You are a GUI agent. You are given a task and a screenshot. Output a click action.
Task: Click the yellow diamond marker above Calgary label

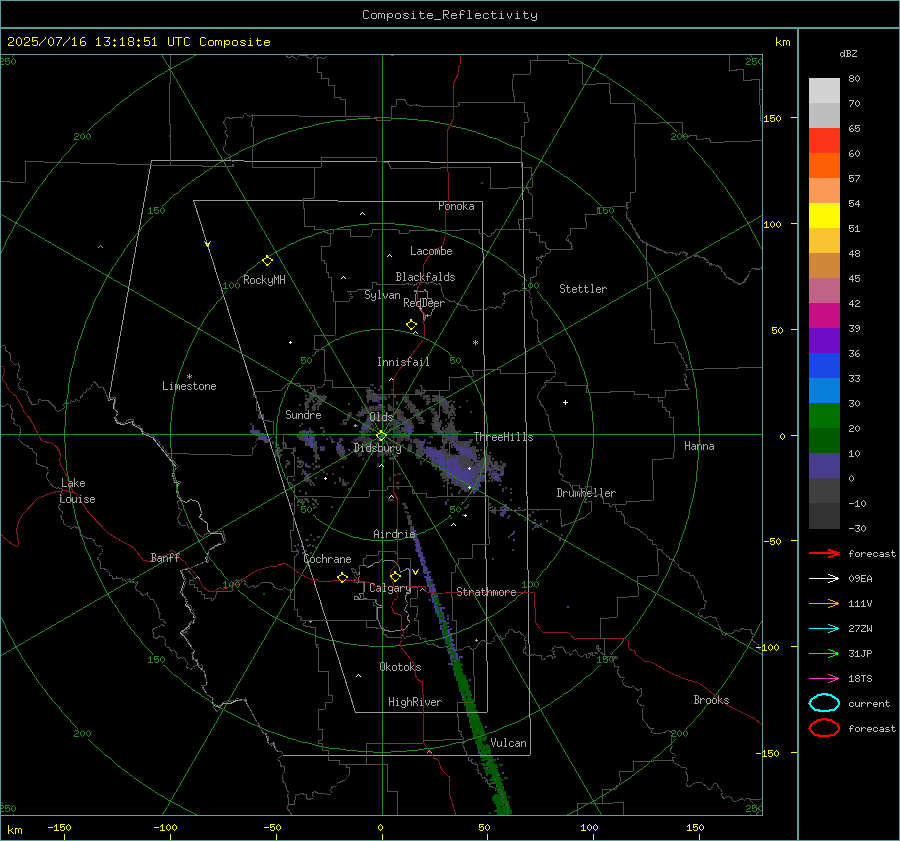(x=395, y=576)
